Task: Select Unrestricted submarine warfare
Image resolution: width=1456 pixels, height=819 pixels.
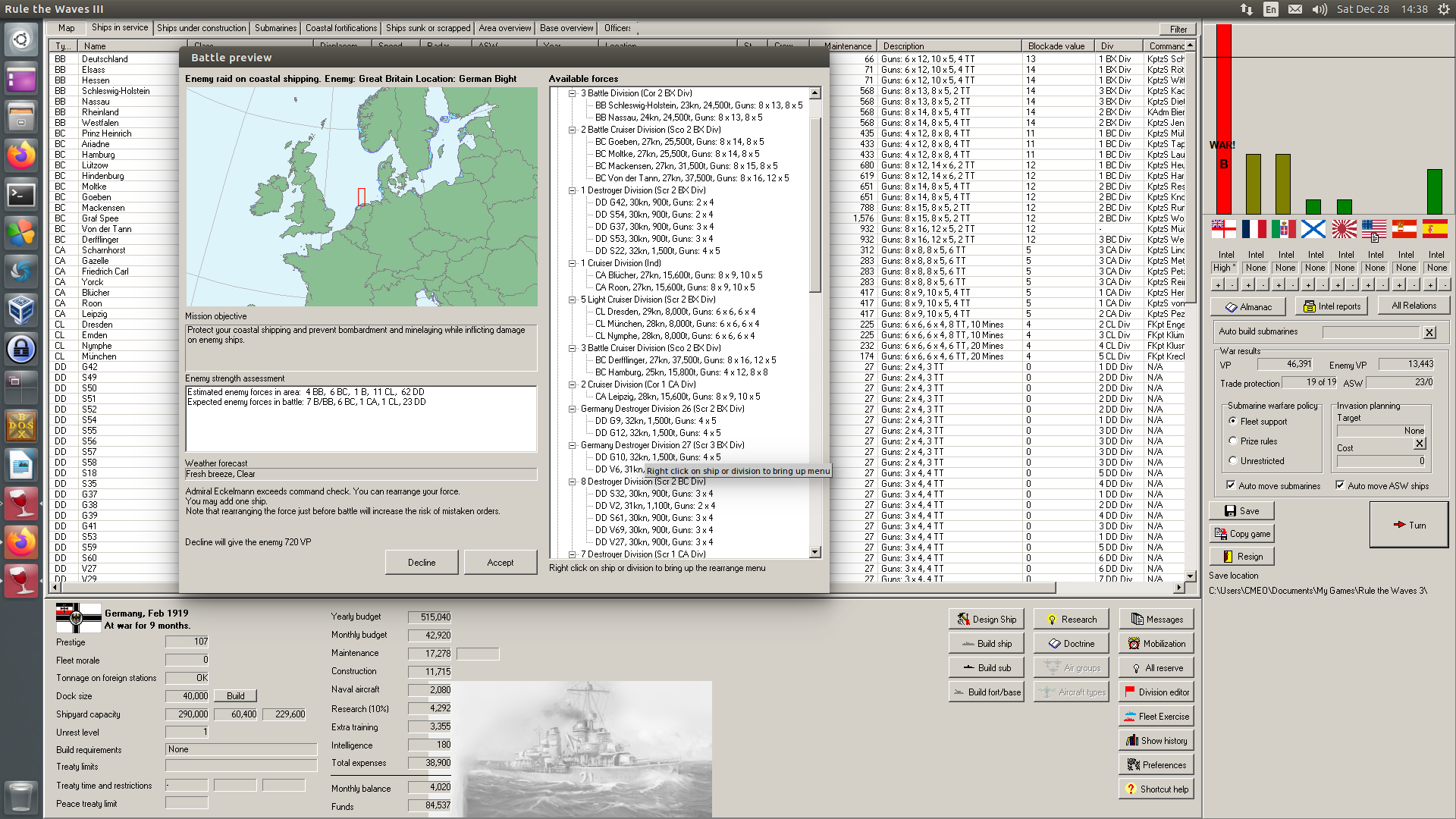Action: click(x=1233, y=460)
